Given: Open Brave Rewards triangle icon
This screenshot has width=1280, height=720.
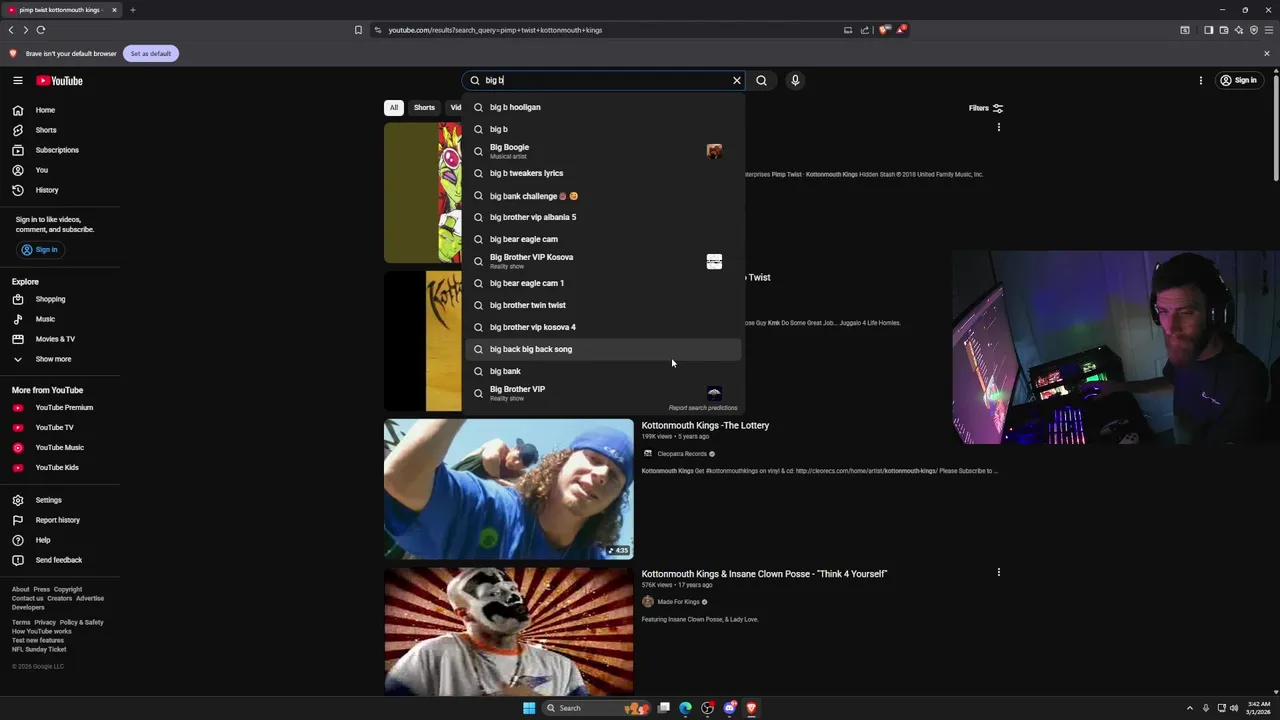Looking at the screenshot, I should (901, 30).
